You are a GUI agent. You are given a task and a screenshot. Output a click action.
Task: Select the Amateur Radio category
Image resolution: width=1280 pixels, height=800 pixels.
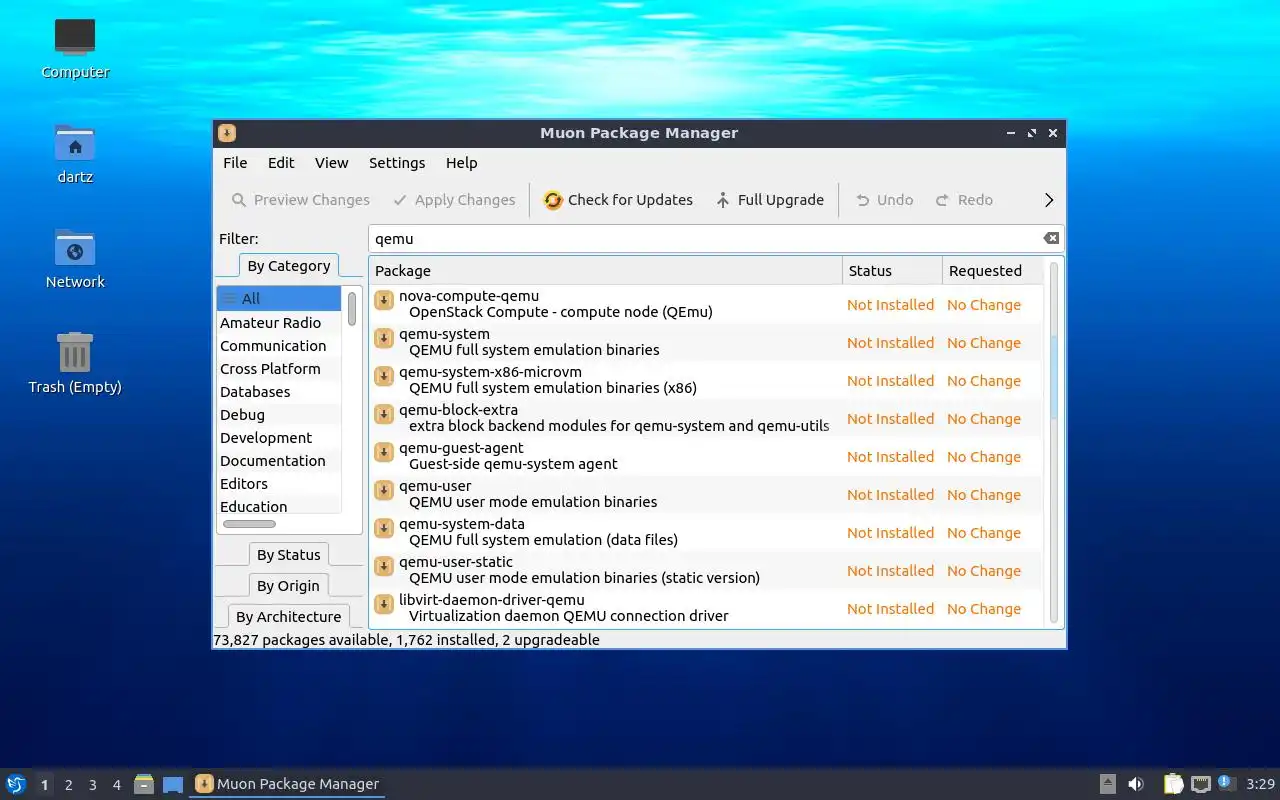point(279,323)
